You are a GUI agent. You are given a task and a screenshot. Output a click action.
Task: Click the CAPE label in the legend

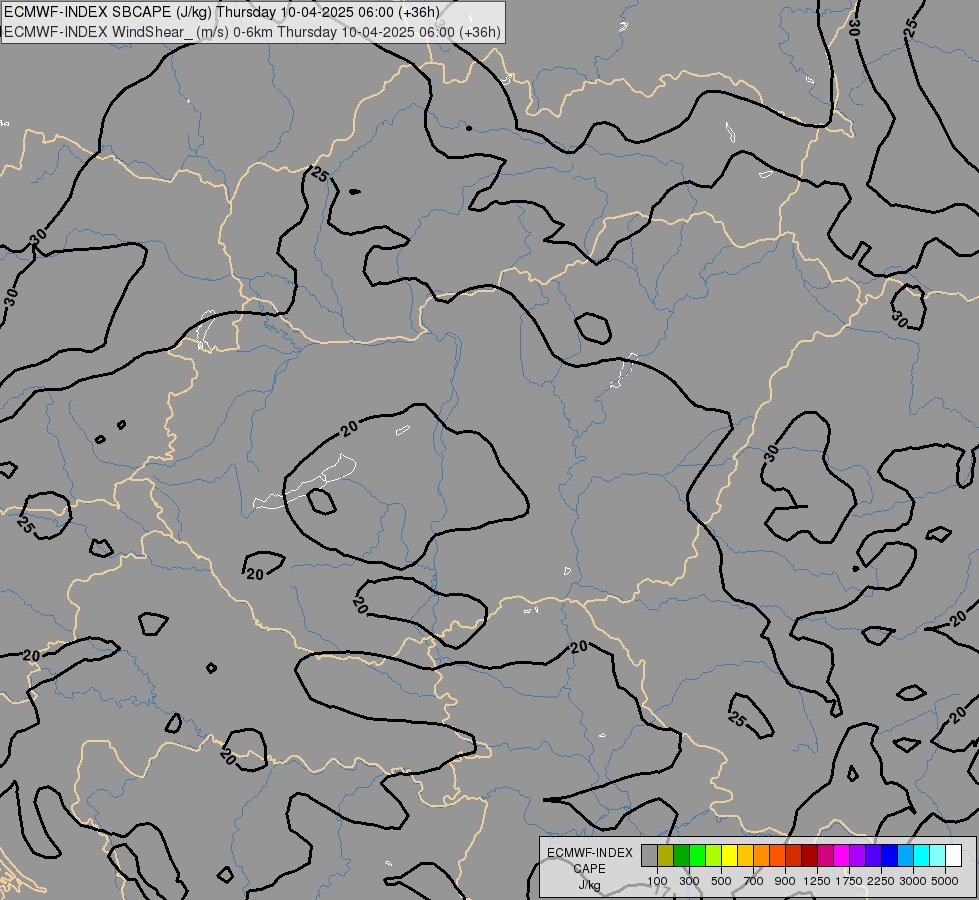[589, 869]
